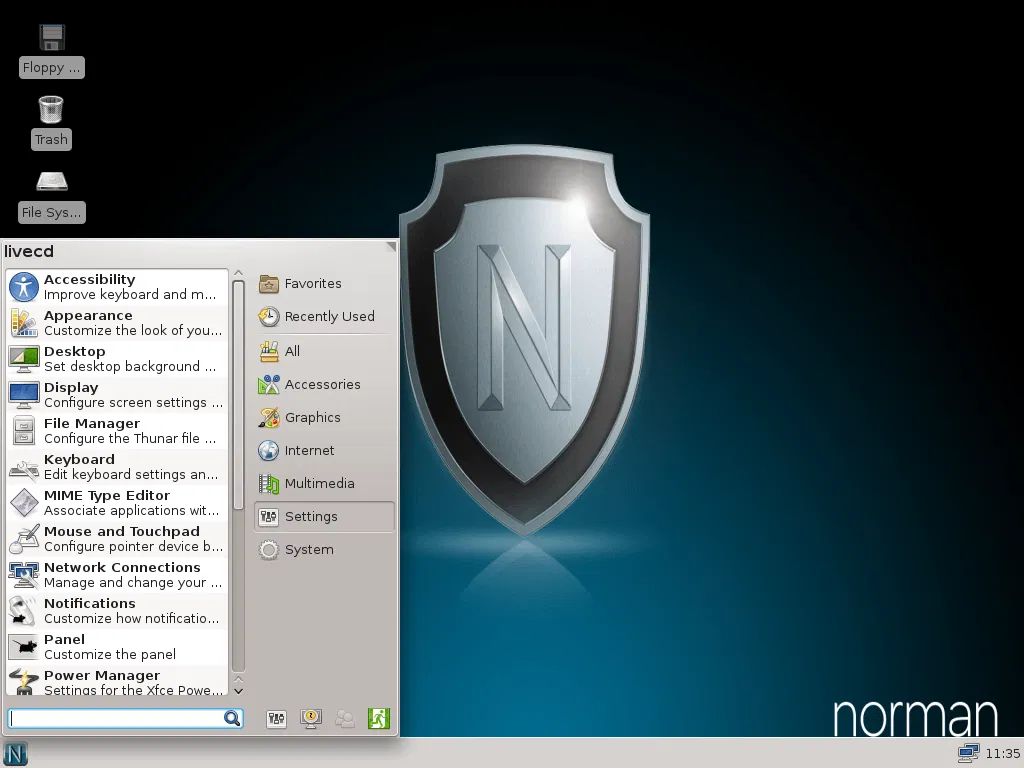The width and height of the screenshot is (1024, 768).
Task: Click scroll-up arrow of application list
Action: point(238,273)
